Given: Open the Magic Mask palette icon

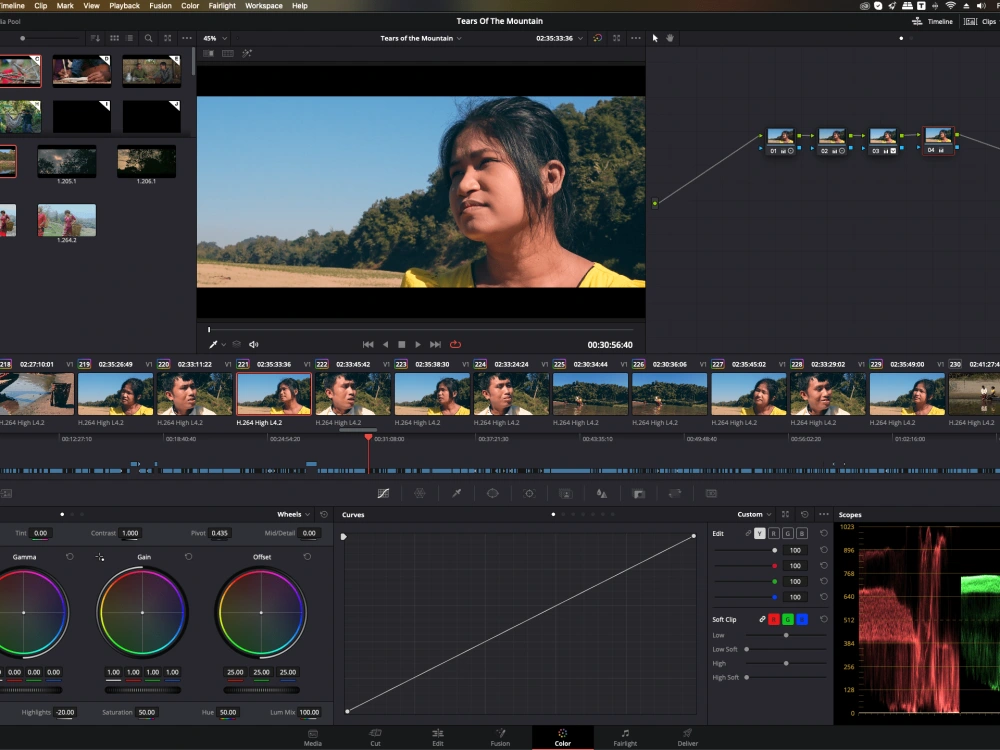Looking at the screenshot, I should (566, 493).
